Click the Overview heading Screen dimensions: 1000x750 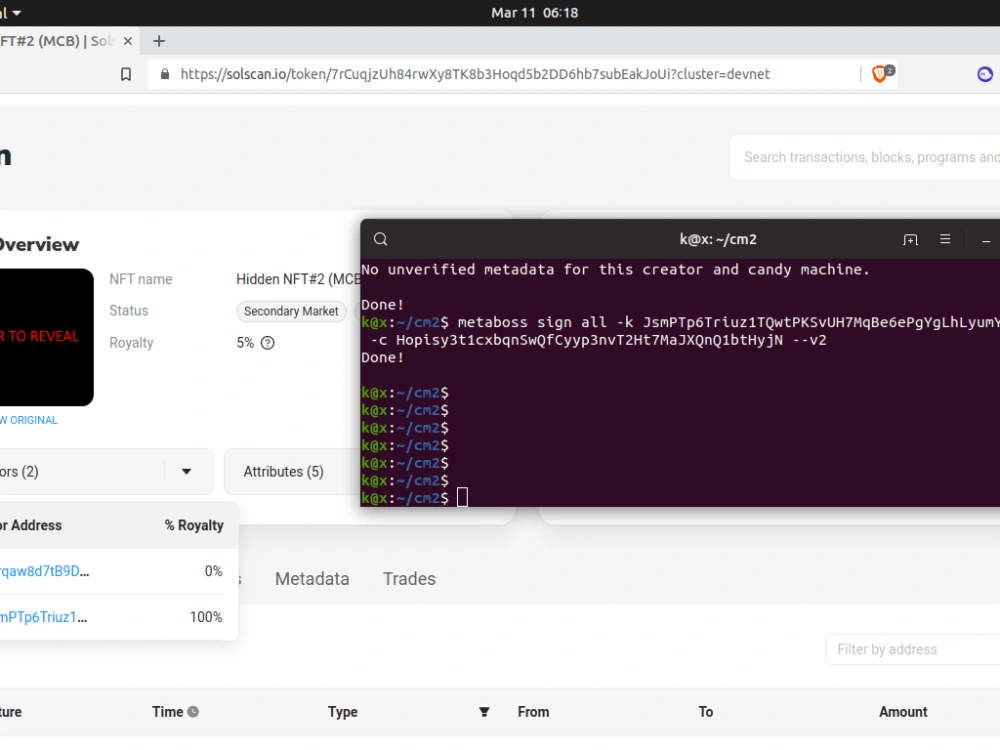[x=38, y=244]
